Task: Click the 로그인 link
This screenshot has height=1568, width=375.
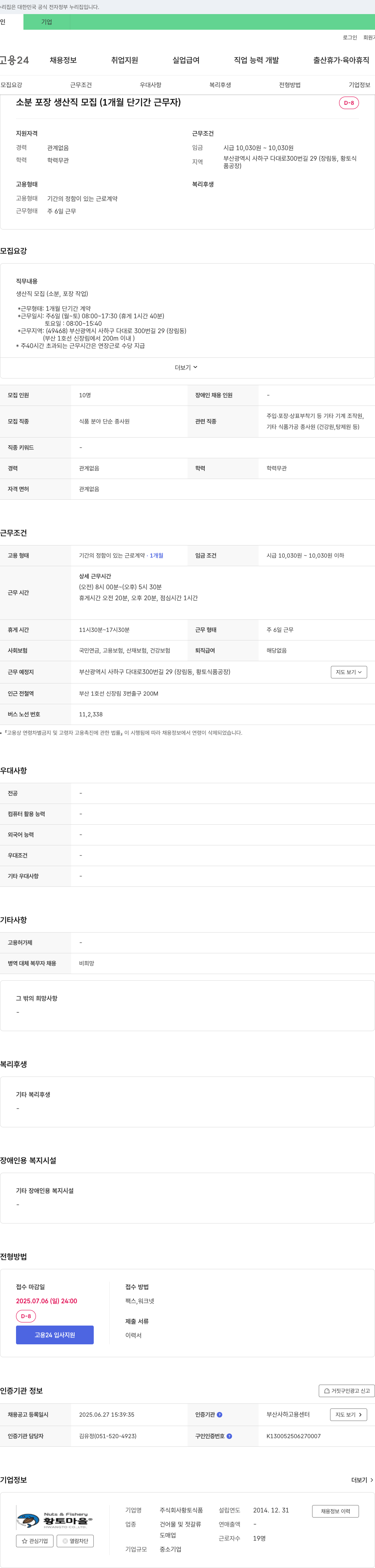Action: (x=350, y=38)
